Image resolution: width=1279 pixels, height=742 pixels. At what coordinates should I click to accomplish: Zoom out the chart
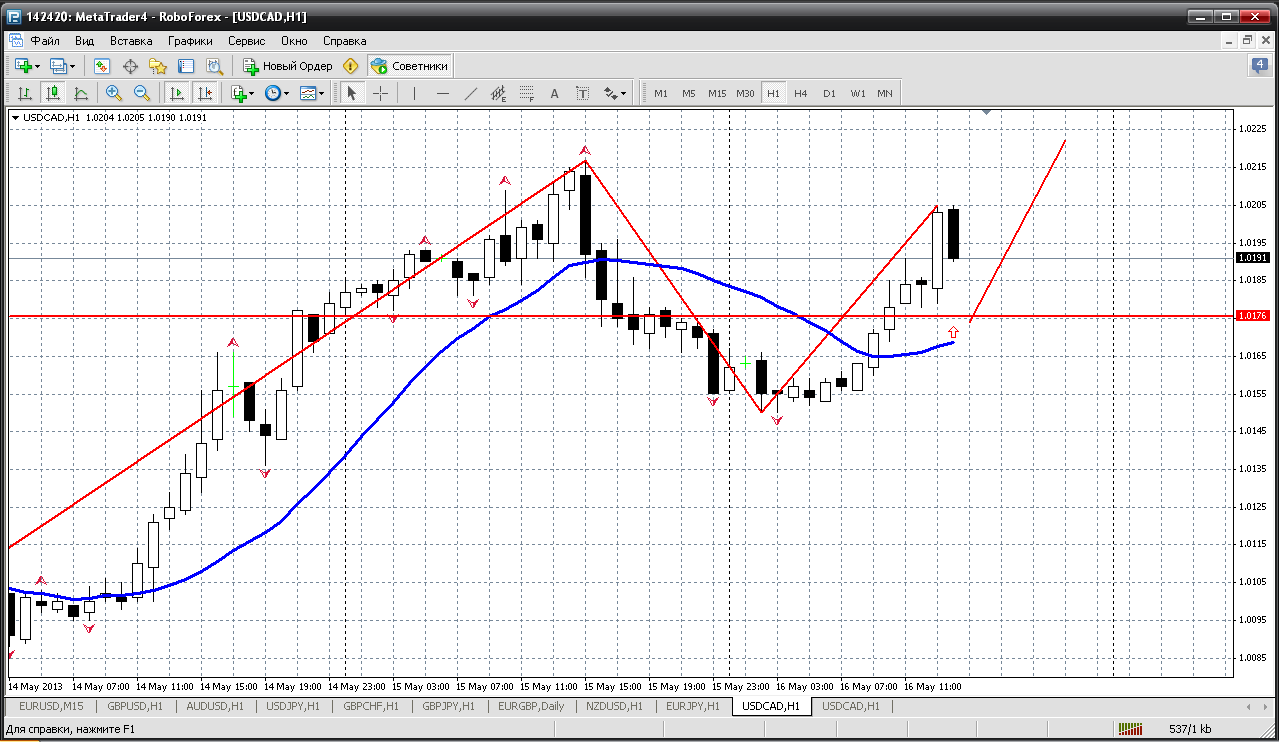pos(142,93)
